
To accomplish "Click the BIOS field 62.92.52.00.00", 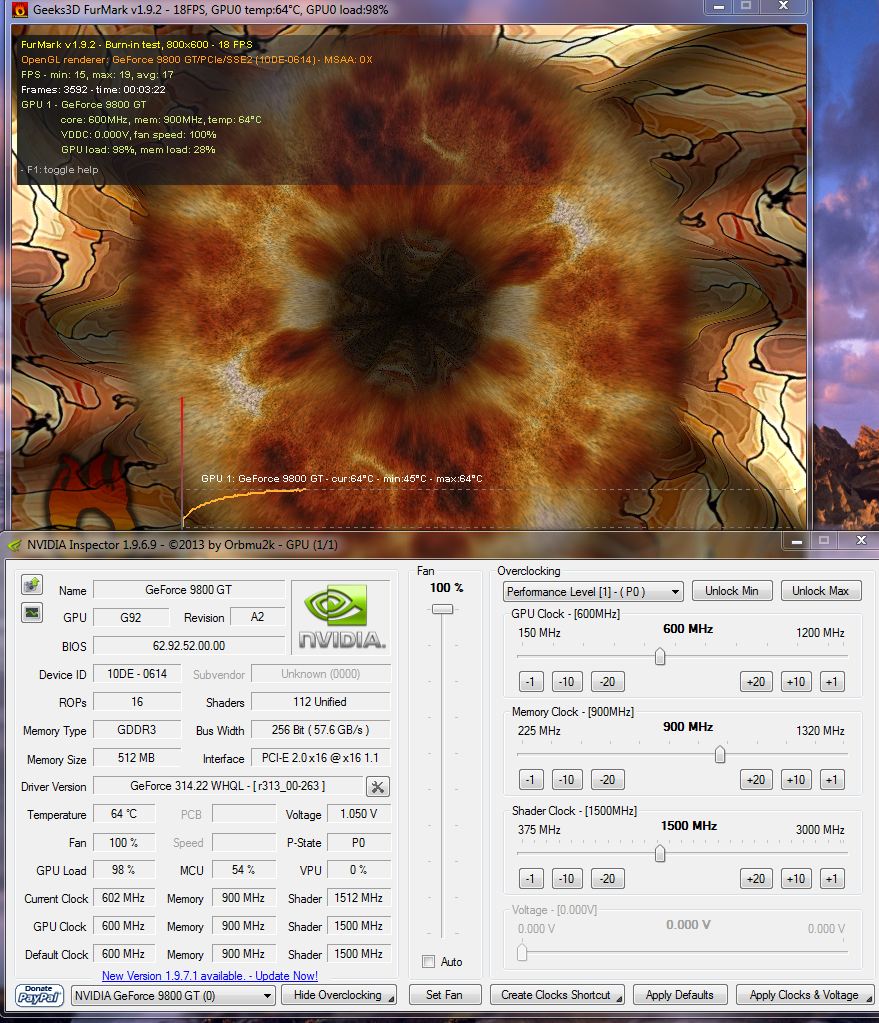I will [189, 646].
